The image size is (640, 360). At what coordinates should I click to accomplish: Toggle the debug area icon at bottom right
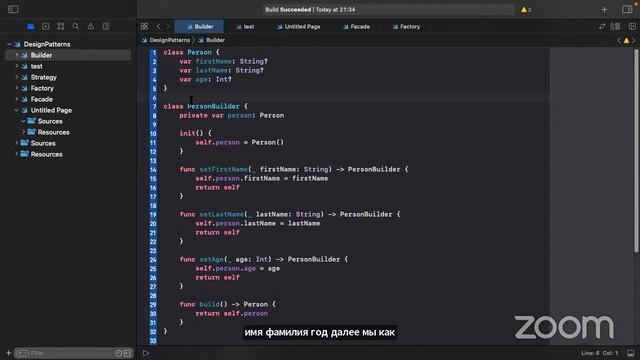[631, 353]
